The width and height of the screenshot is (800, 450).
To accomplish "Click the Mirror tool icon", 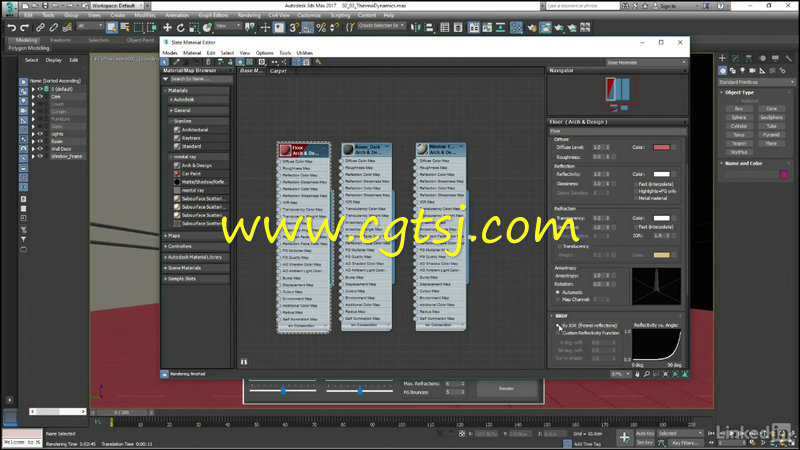I will tap(416, 28).
